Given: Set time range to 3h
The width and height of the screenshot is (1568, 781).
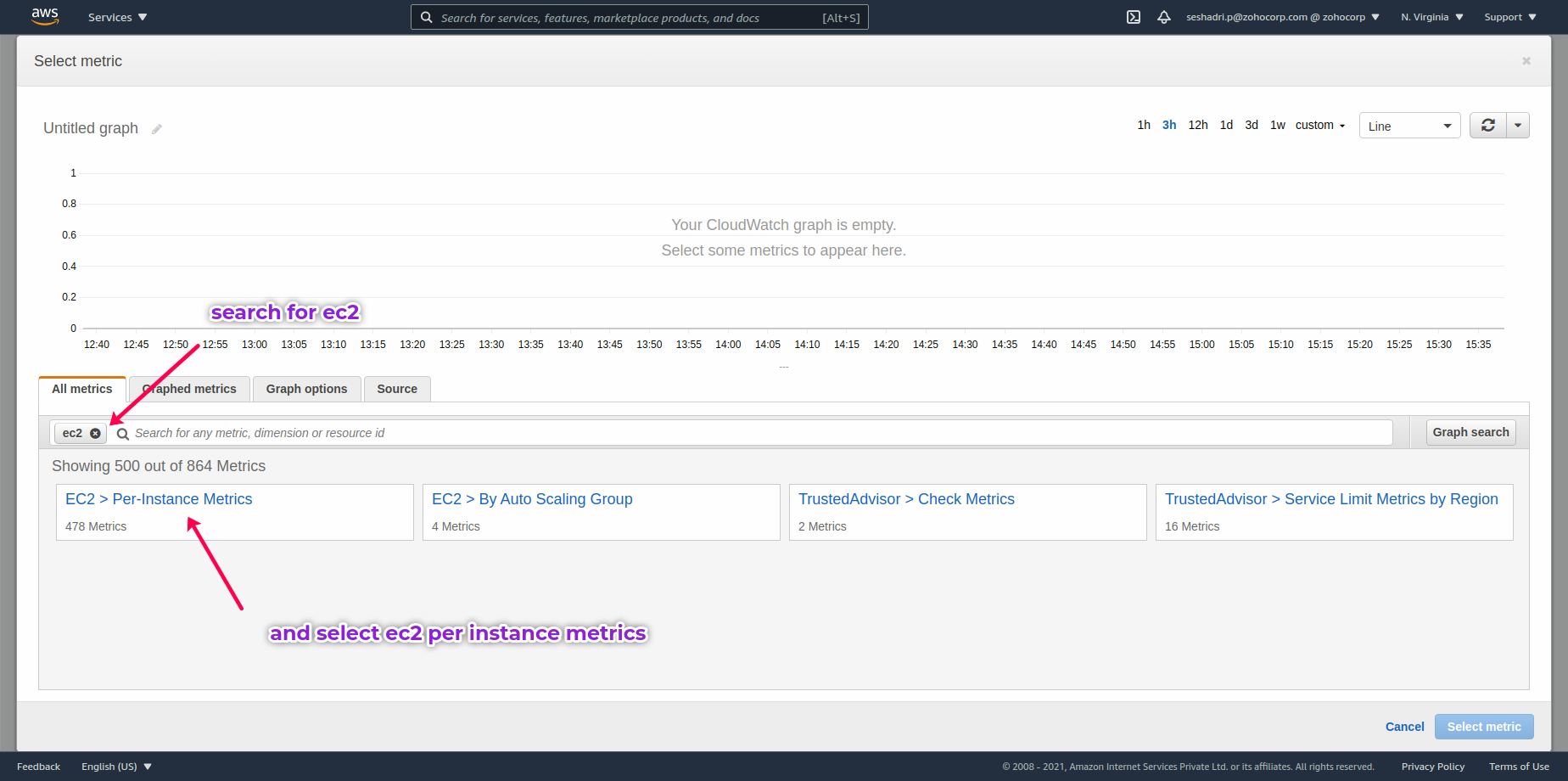Looking at the screenshot, I should pyautogui.click(x=1169, y=125).
